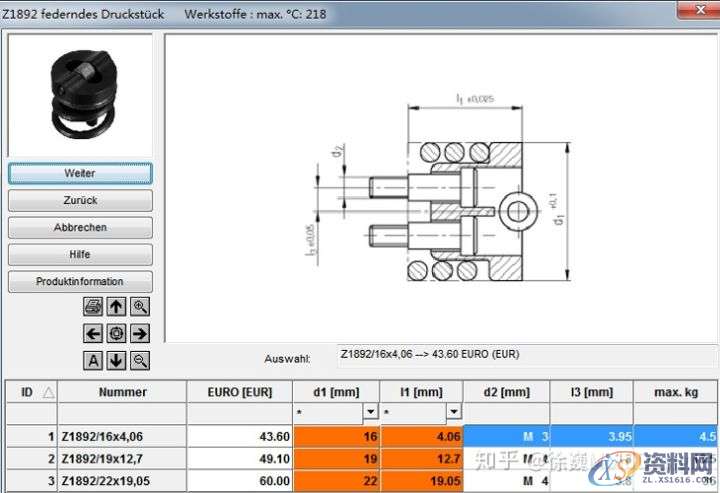
Task: Pan drawing right with right arrow
Action: click(140, 333)
